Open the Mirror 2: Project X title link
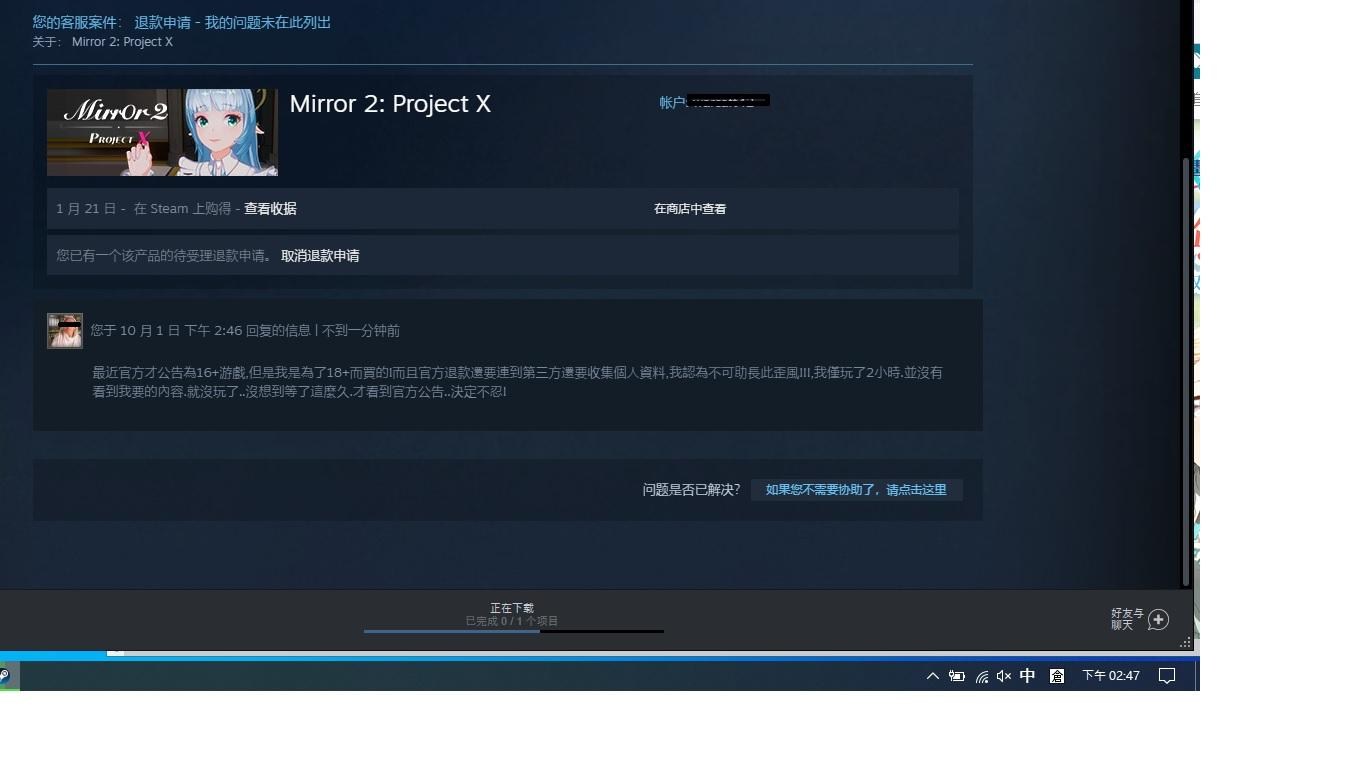Viewport: 1366px width, 768px height. click(389, 103)
